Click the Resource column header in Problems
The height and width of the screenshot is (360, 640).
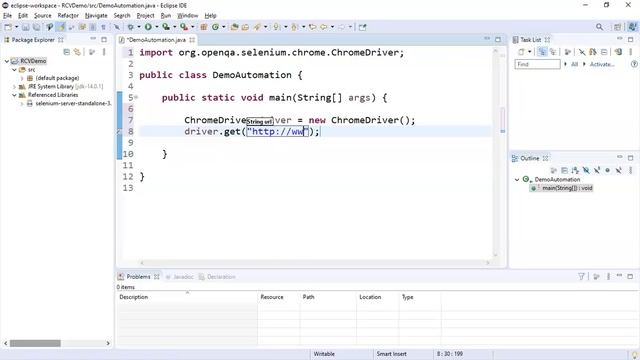279,297
